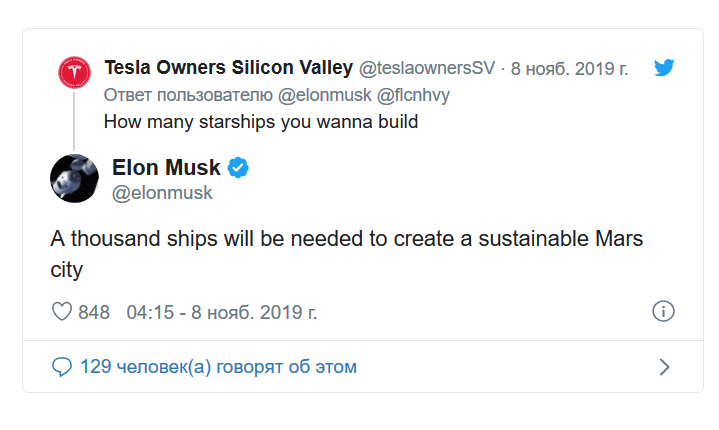Open the 129 человек(а) говорят об этом link
This screenshot has width=719, height=430.
(218, 367)
